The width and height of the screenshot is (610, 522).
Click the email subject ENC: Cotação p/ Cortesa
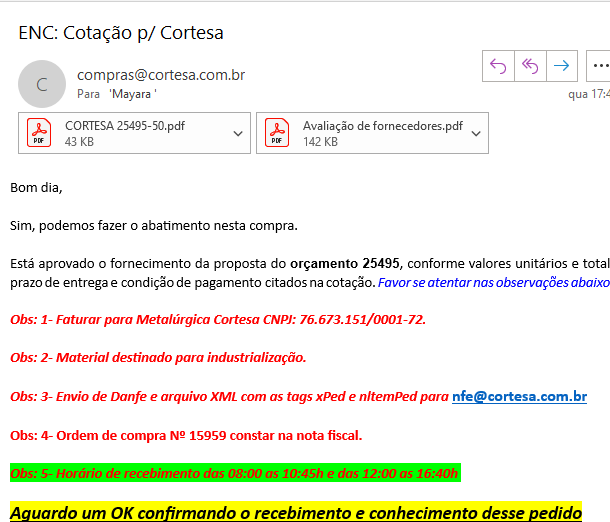[121, 33]
